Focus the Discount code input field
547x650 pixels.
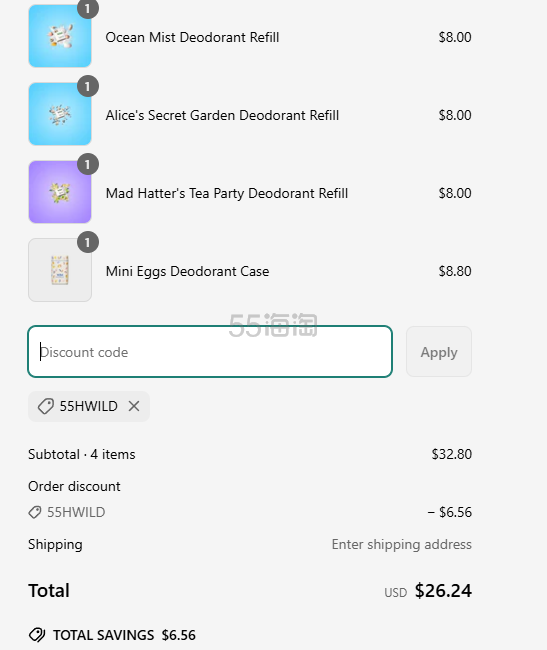210,352
